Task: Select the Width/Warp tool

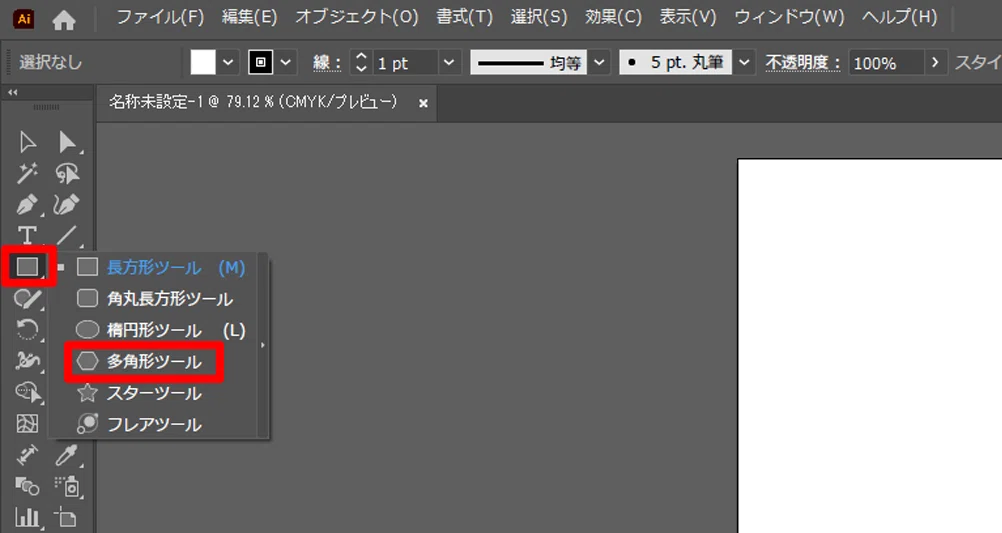Action: pos(27,360)
